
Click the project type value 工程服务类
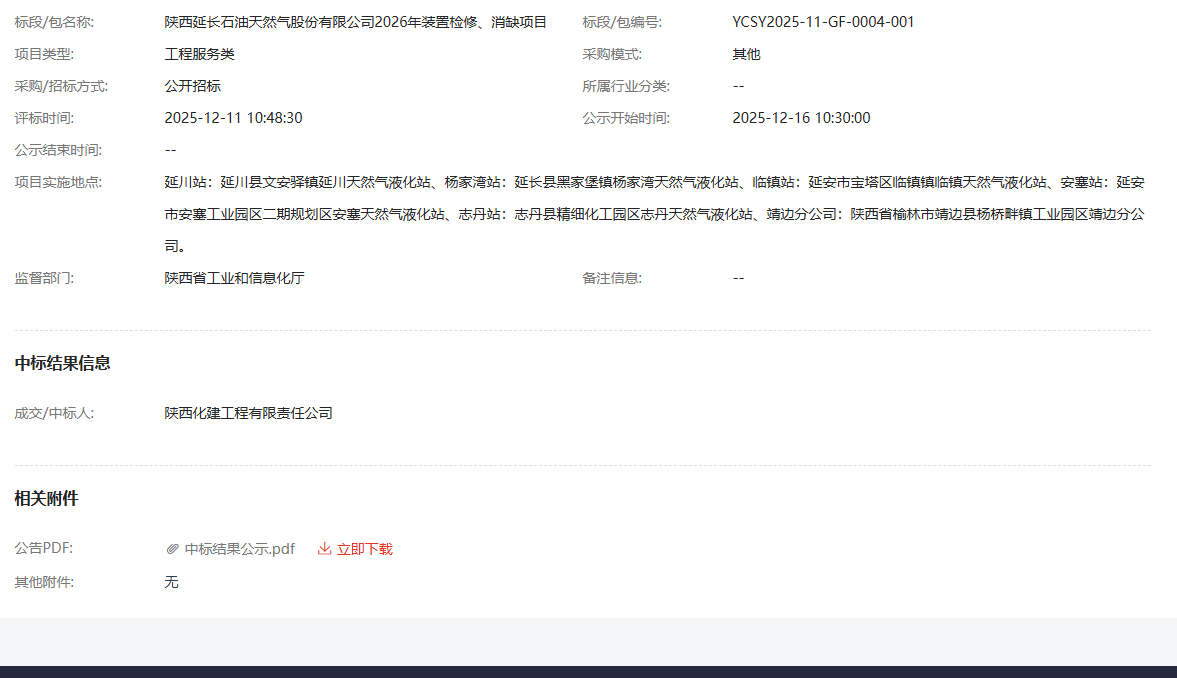tap(199, 54)
